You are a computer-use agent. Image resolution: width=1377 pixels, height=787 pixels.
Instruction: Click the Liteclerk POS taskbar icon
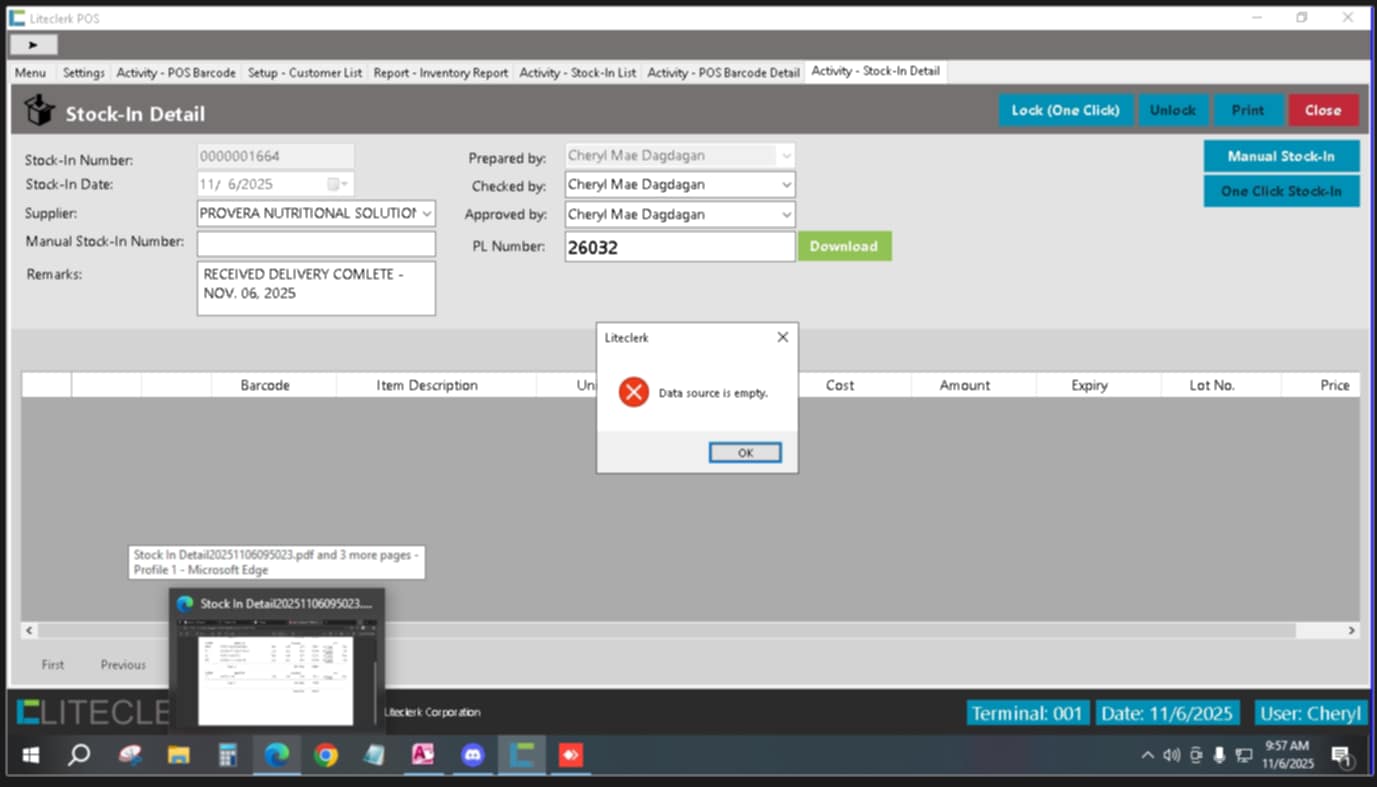pos(521,755)
